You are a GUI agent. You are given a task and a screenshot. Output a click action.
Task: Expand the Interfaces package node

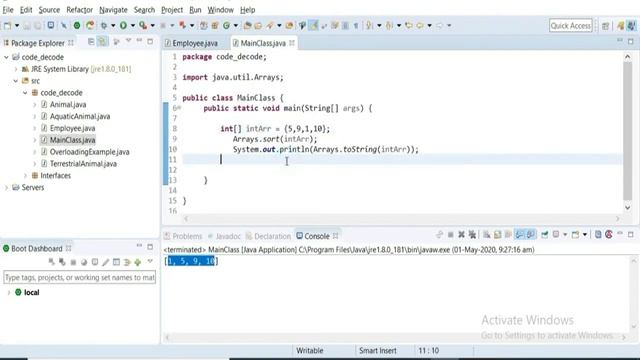[25, 176]
